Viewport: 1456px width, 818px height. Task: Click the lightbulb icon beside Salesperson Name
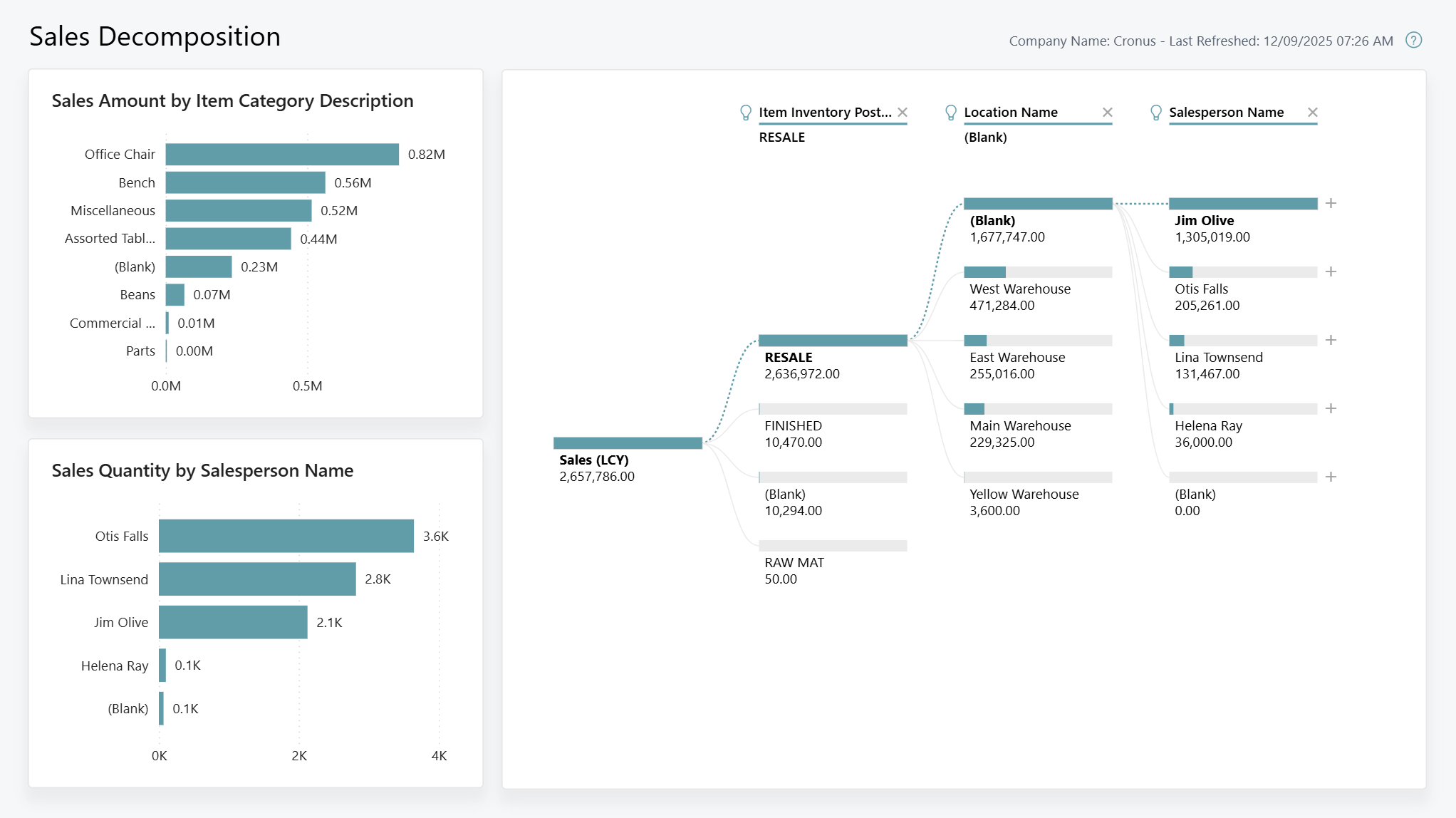tap(1155, 112)
